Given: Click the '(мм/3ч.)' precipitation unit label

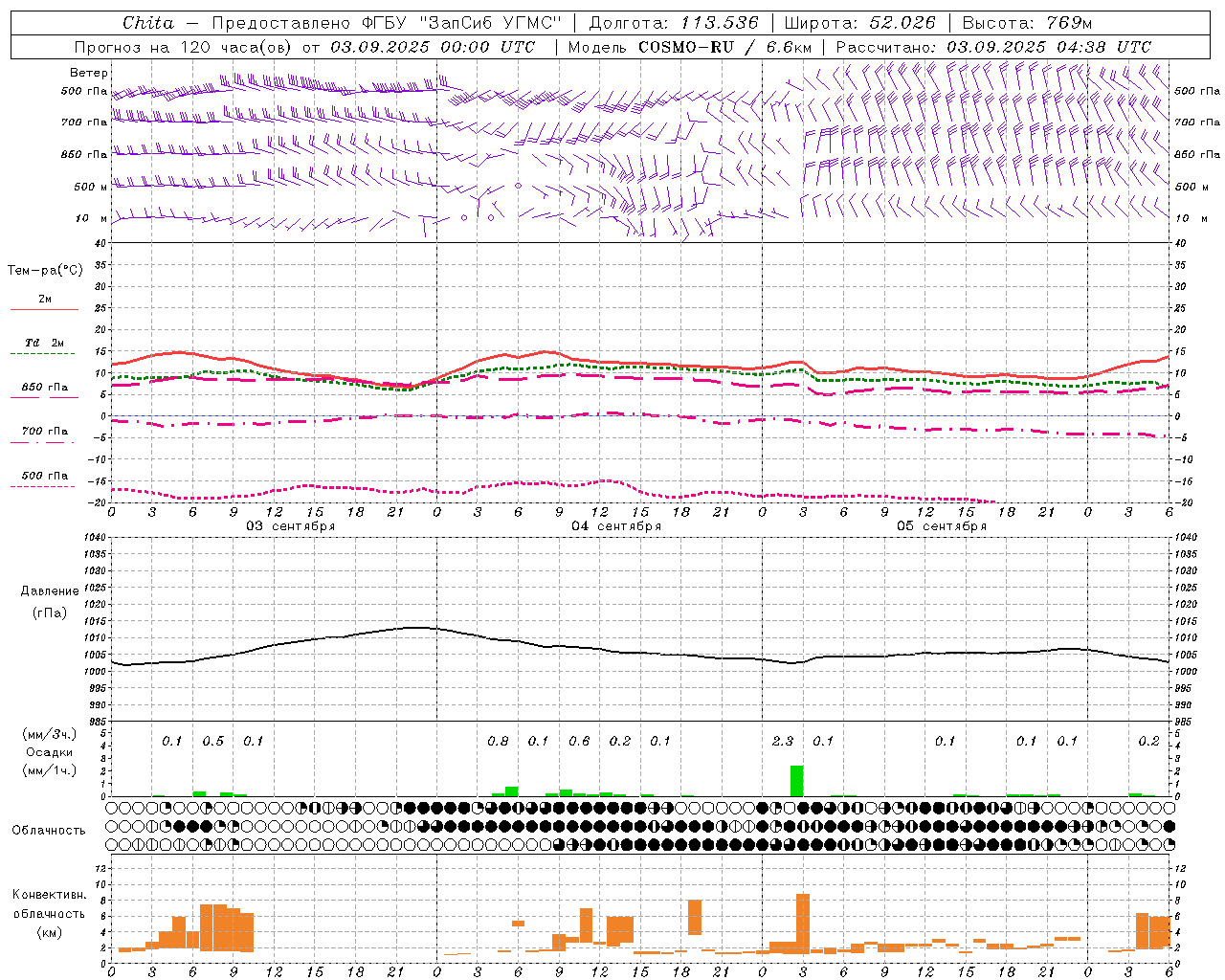Looking at the screenshot, I should click(x=50, y=734).
